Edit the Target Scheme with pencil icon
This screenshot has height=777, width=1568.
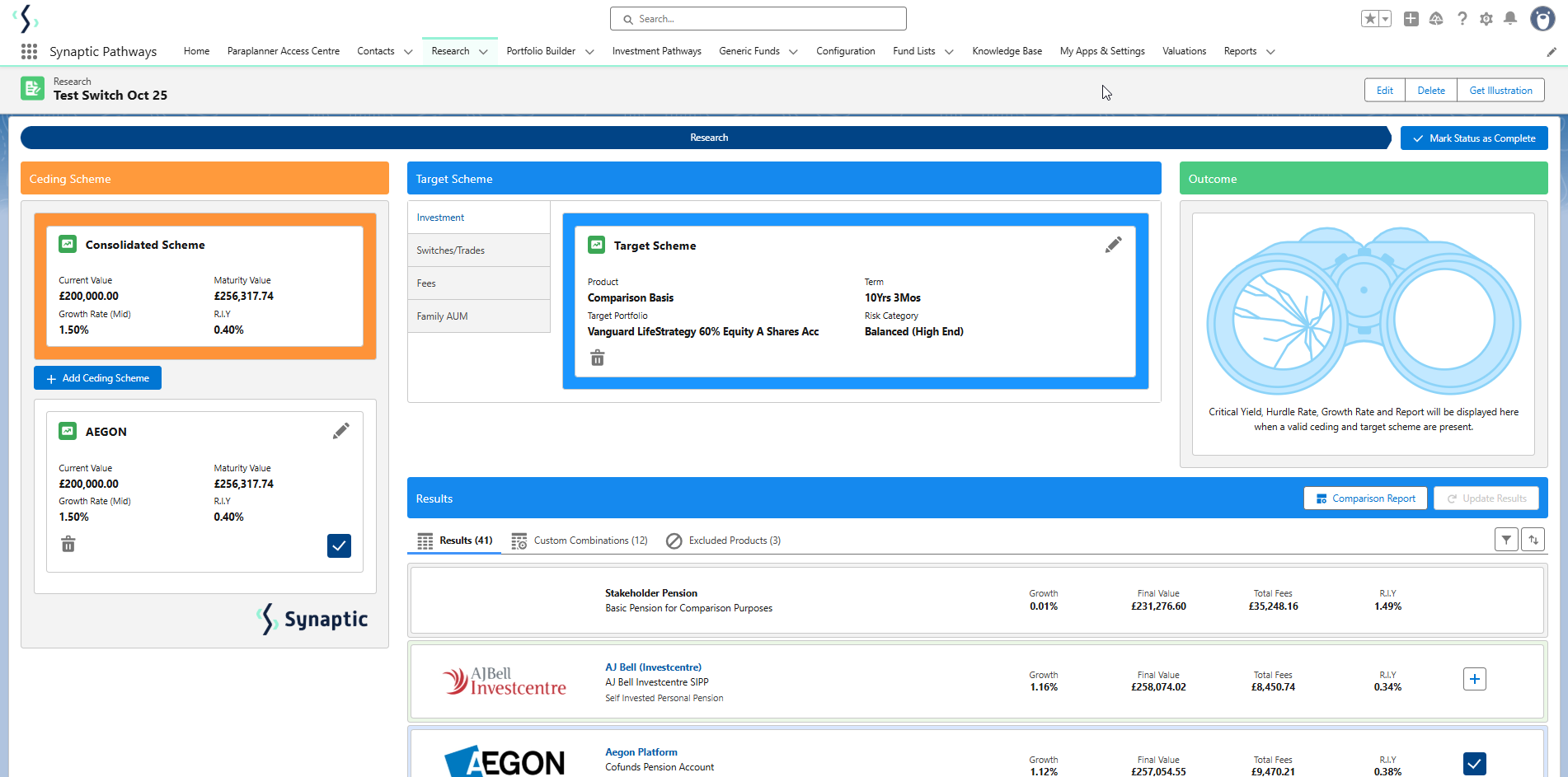(1114, 245)
